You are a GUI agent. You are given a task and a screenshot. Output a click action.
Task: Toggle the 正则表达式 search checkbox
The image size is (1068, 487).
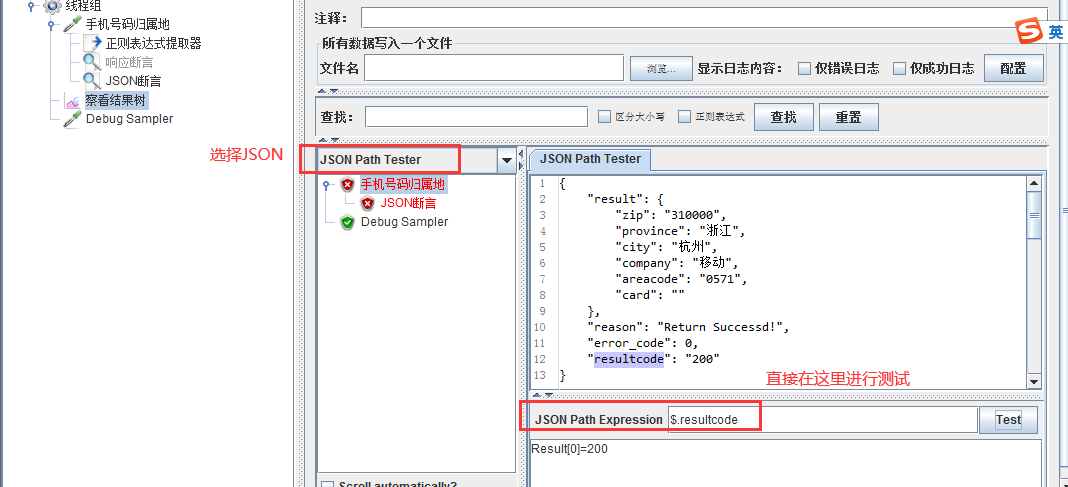[685, 116]
